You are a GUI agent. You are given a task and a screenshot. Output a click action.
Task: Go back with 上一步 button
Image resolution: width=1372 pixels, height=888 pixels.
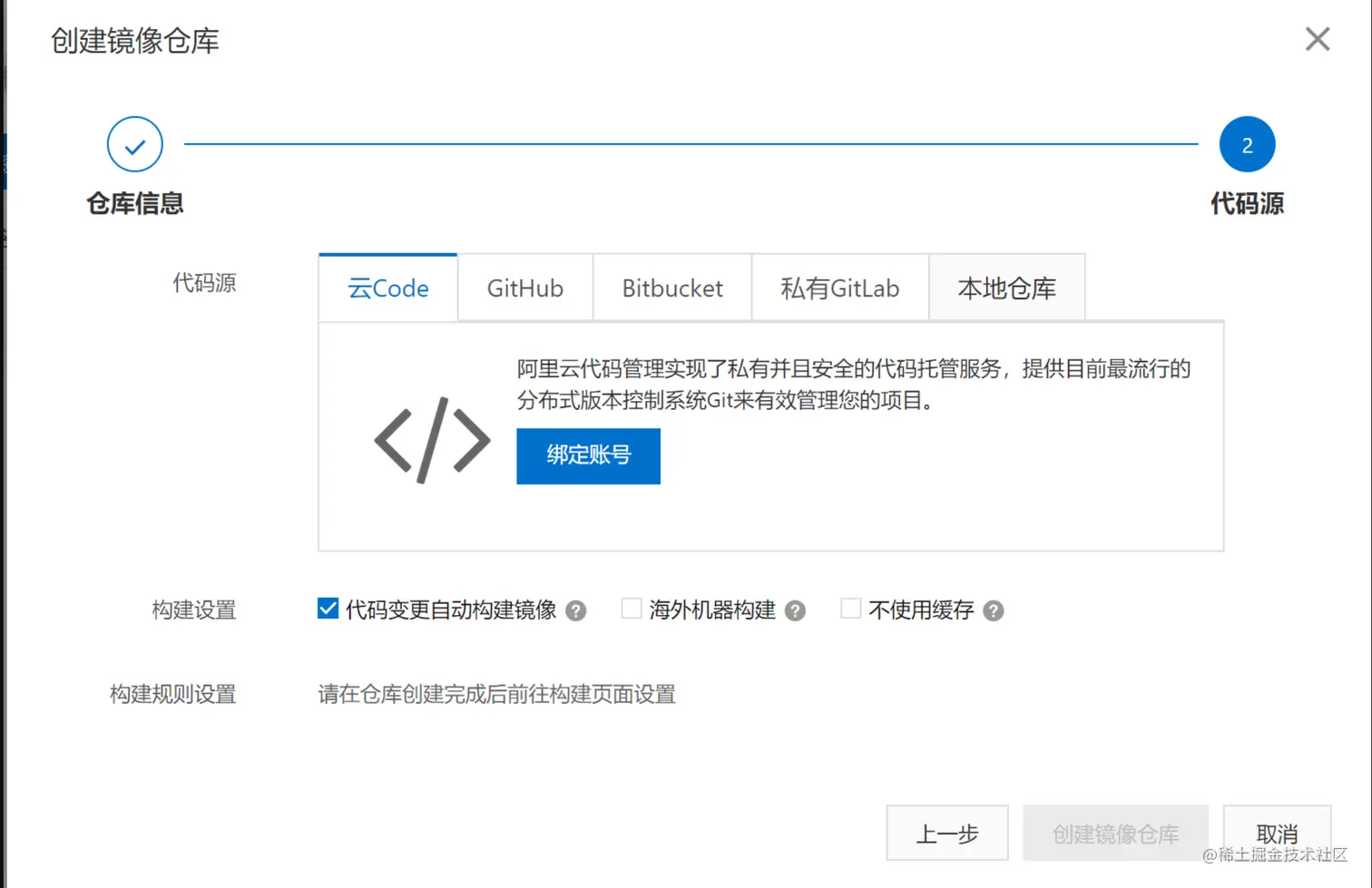click(x=947, y=833)
